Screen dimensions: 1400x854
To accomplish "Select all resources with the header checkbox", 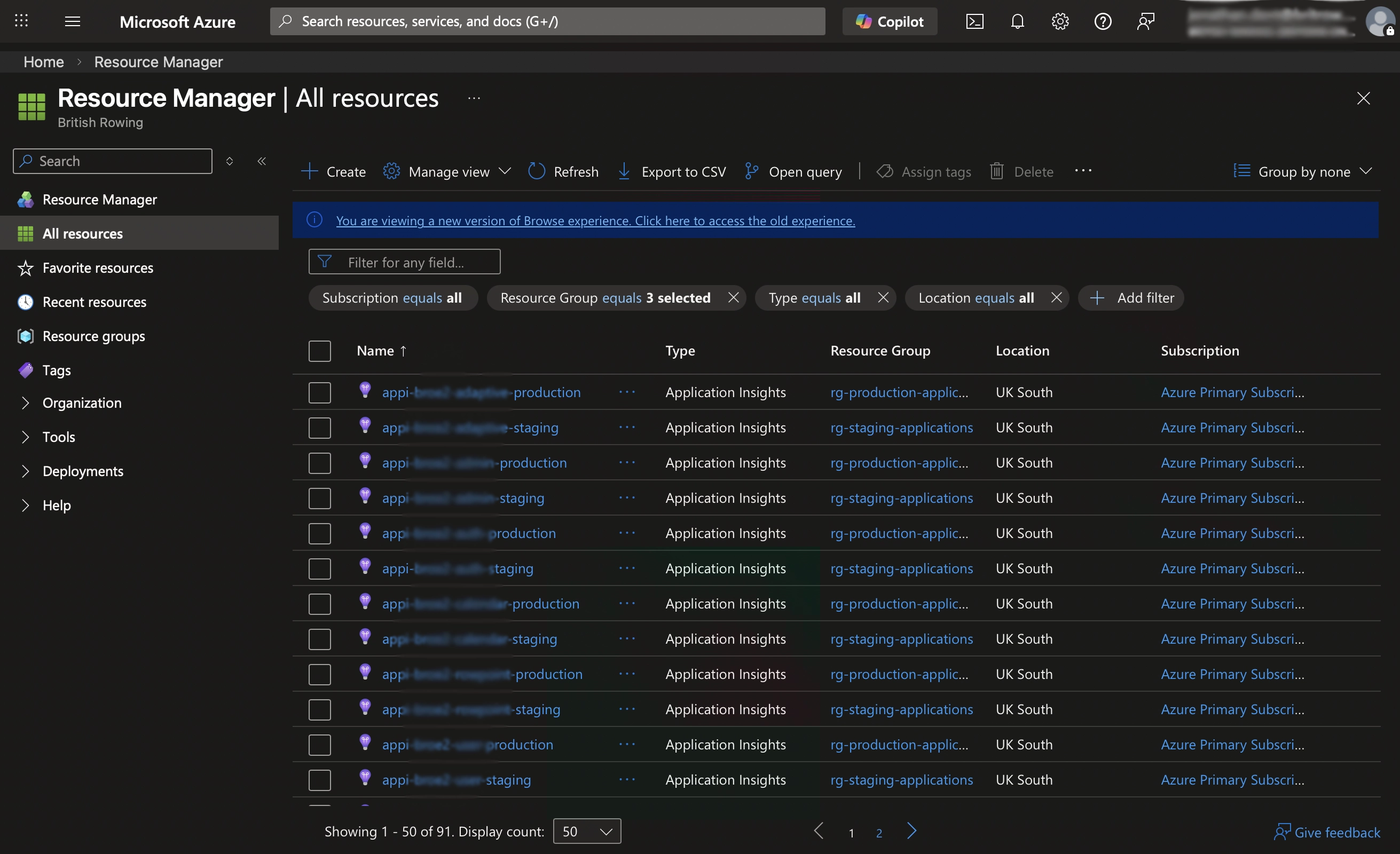I will pos(319,350).
